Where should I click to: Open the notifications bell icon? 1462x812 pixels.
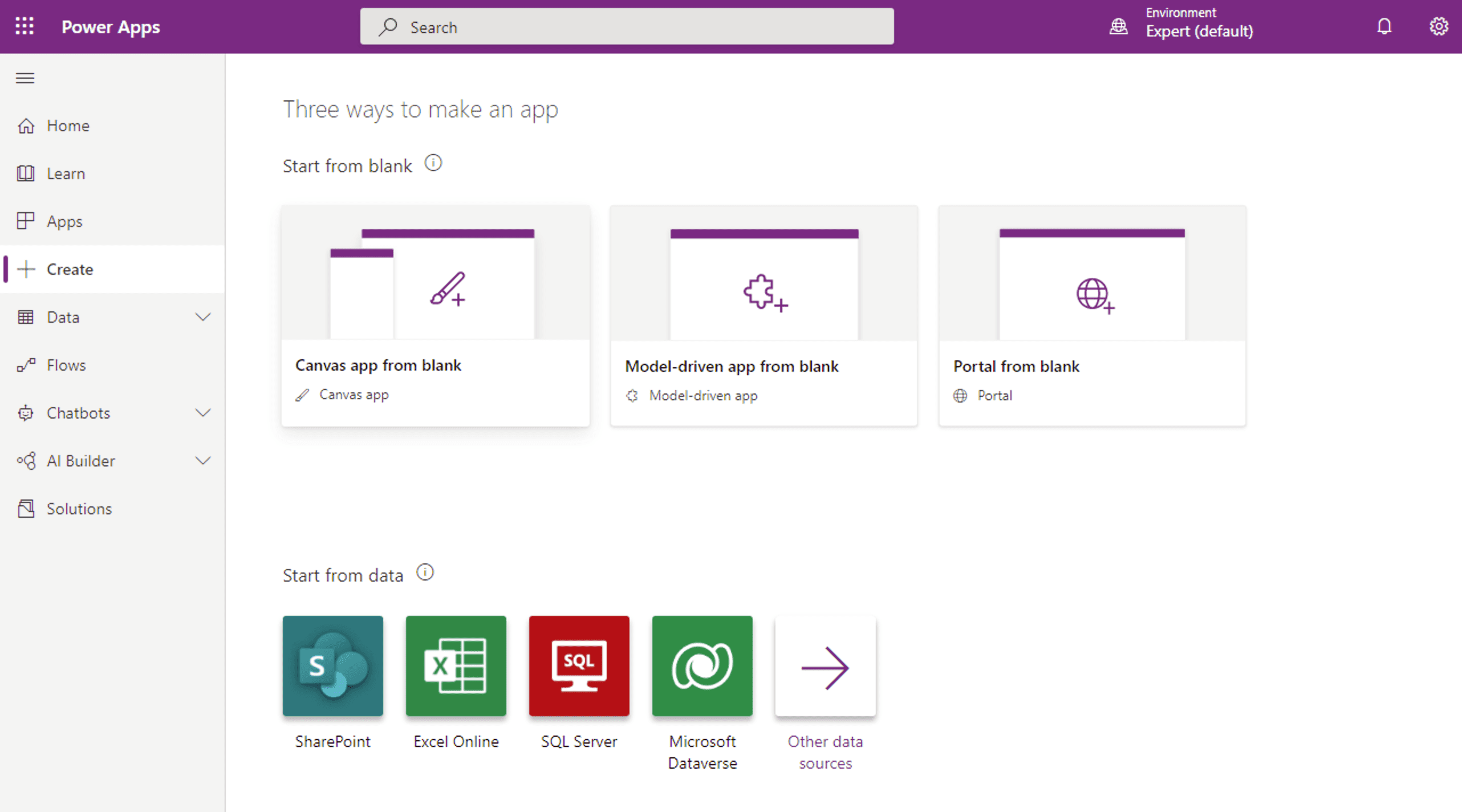[1384, 26]
